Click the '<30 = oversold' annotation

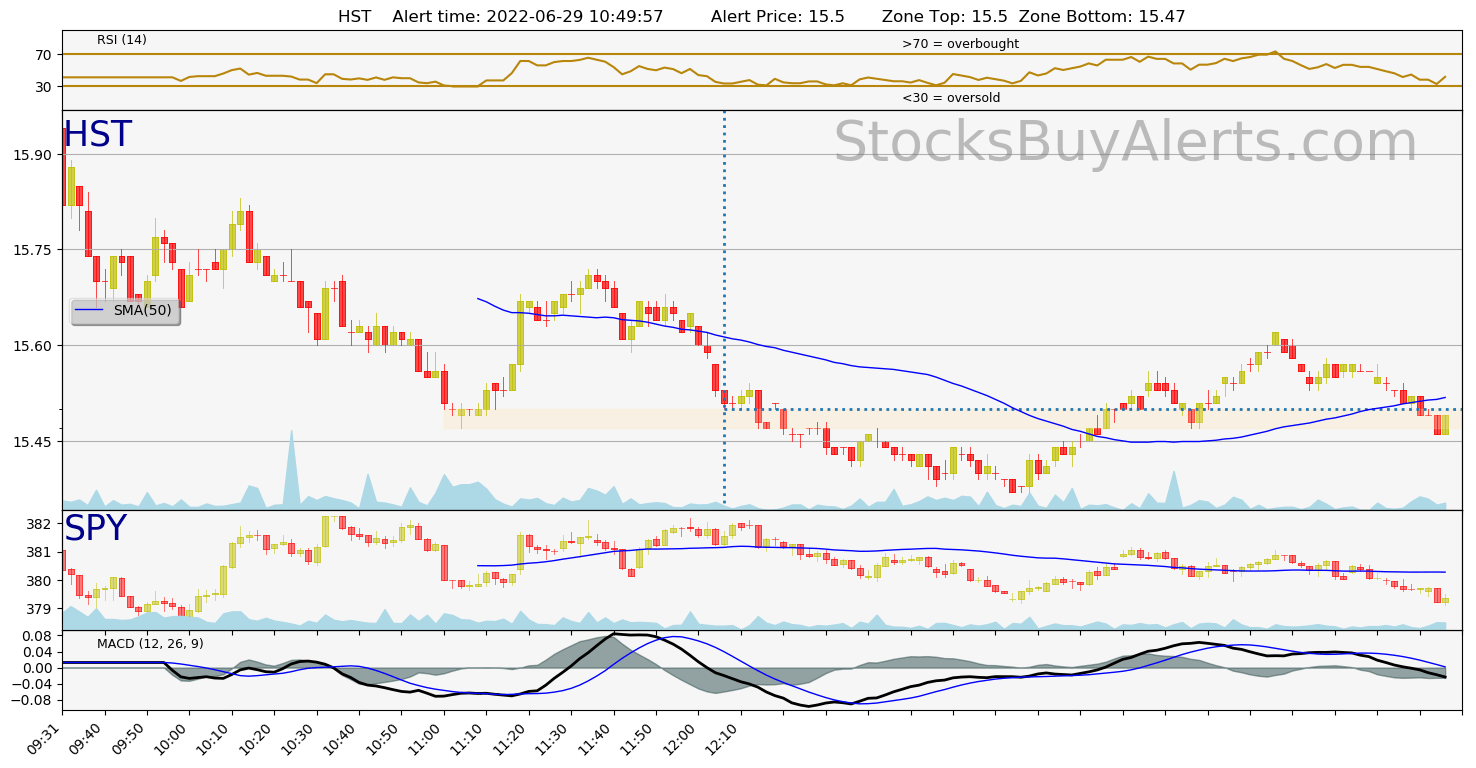(951, 98)
